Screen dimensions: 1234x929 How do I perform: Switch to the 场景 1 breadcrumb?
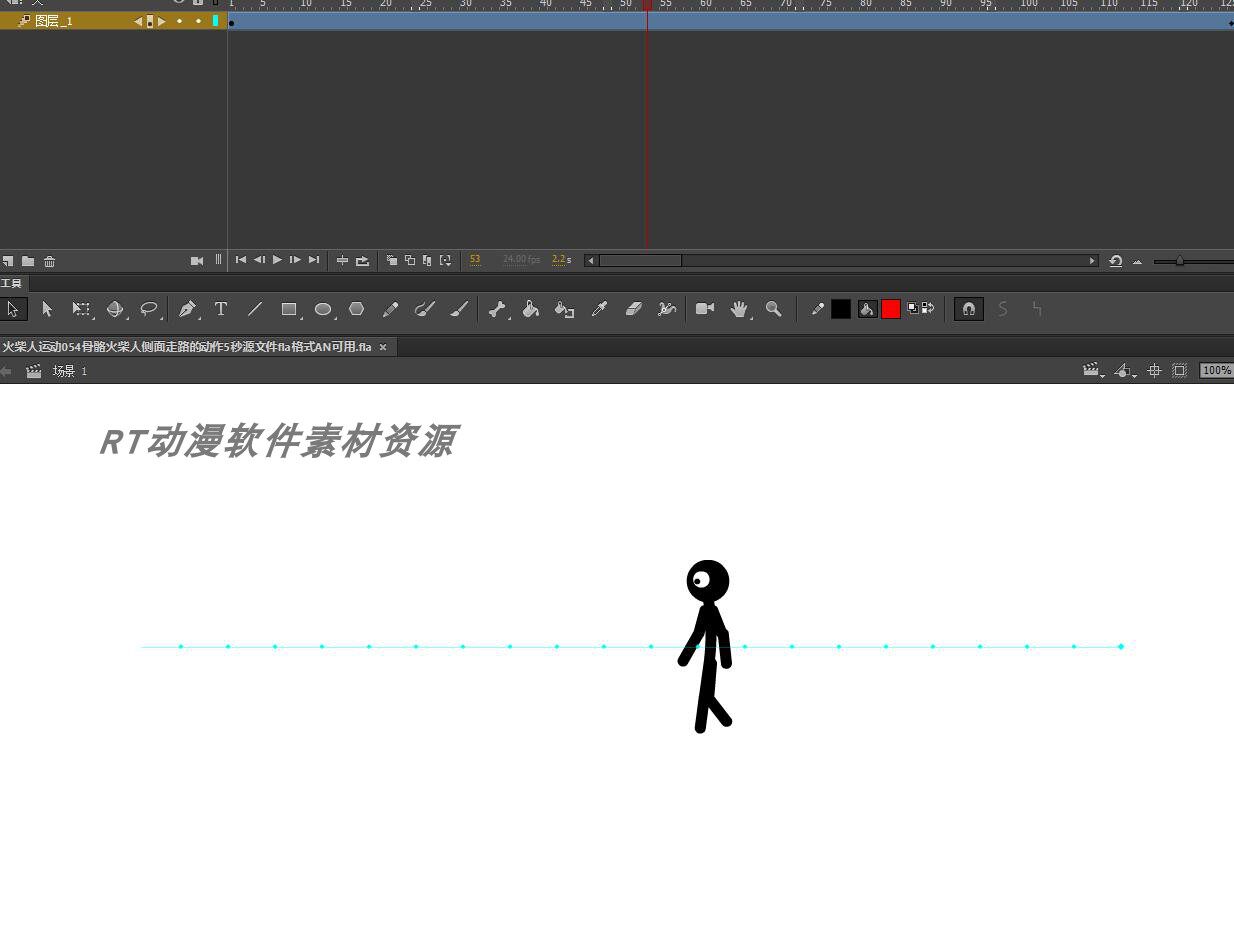pos(66,371)
